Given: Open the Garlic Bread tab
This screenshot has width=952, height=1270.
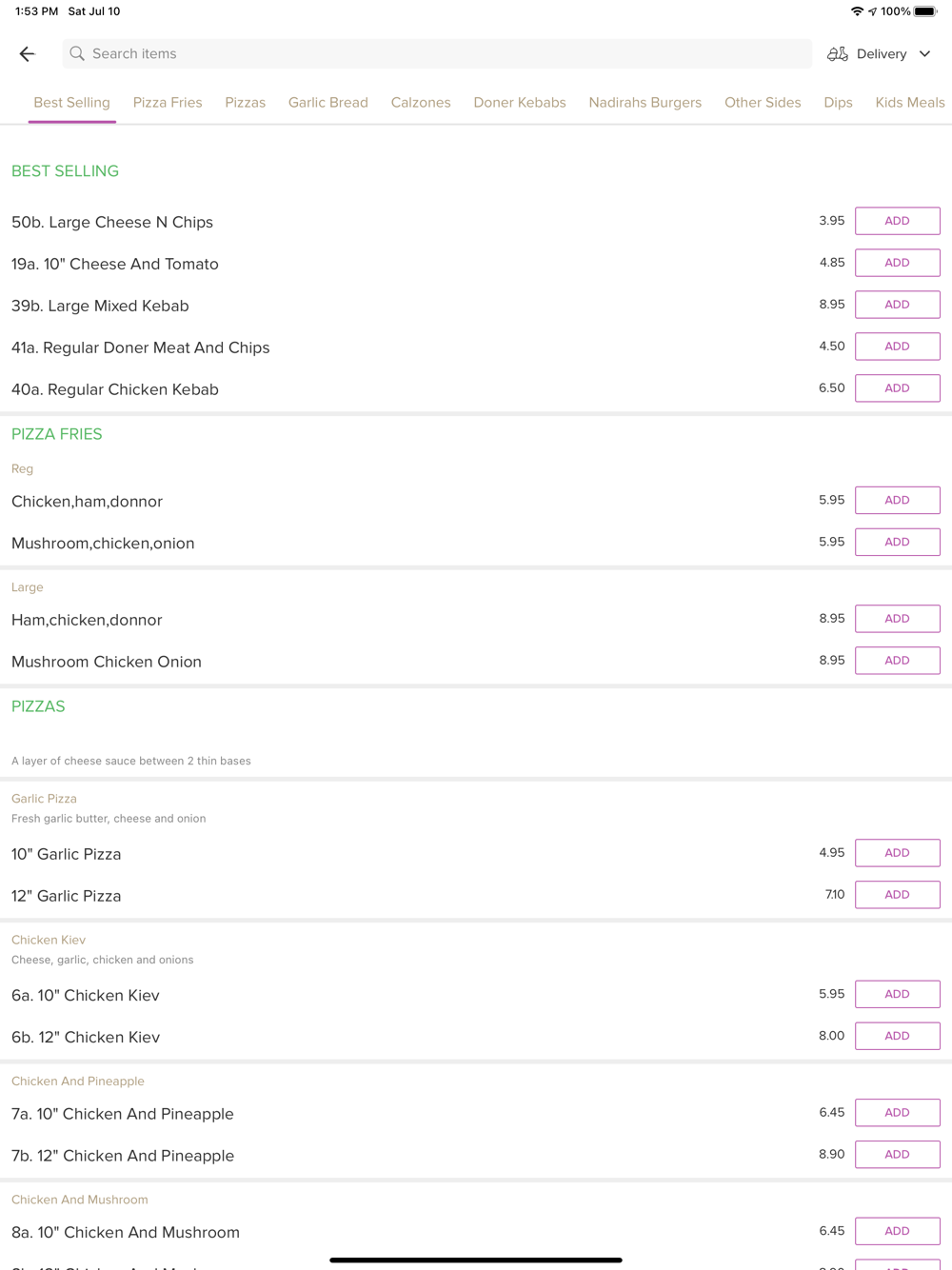Looking at the screenshot, I should [328, 103].
